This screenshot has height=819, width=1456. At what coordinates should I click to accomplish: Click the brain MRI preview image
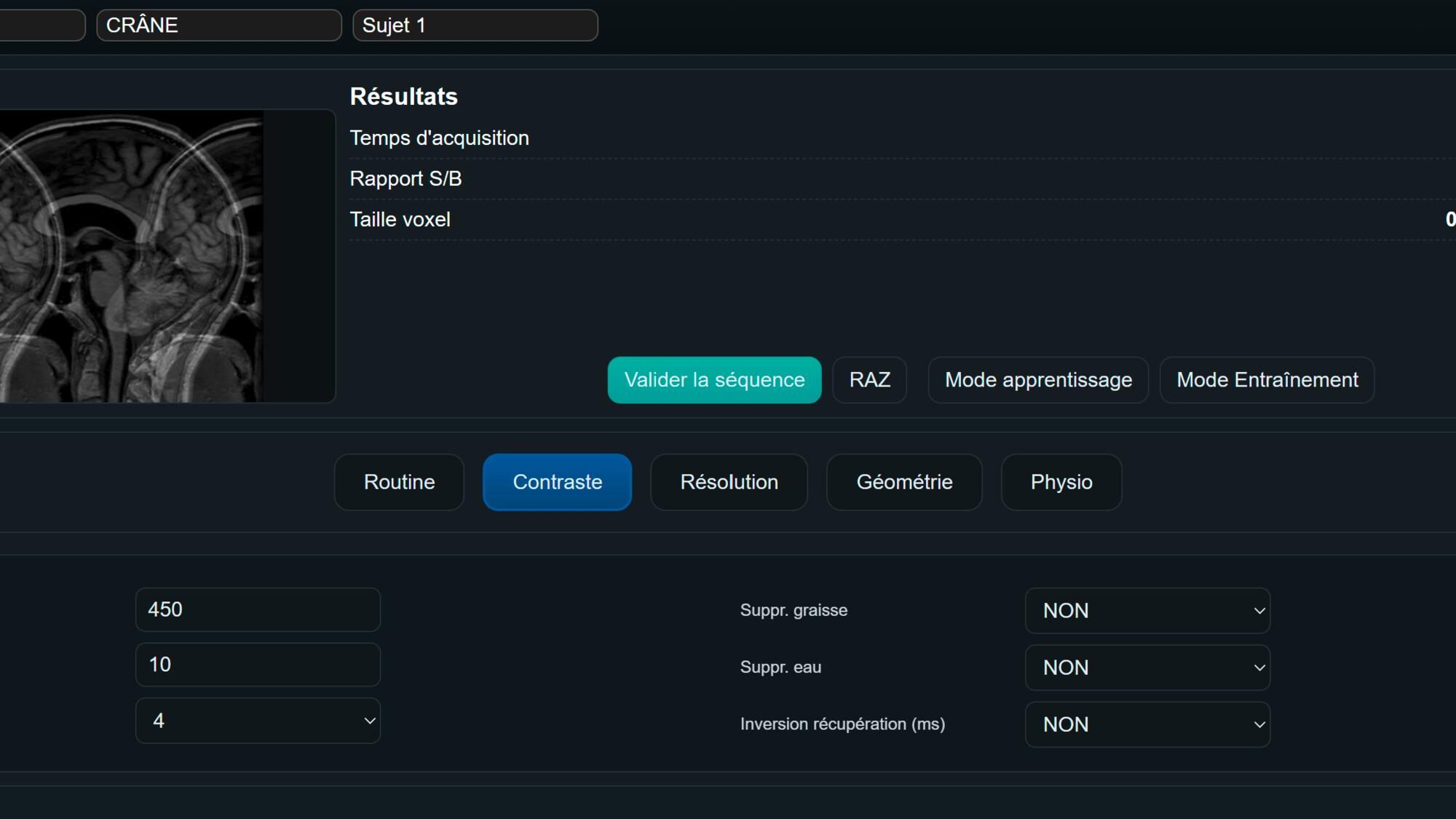click(x=131, y=256)
